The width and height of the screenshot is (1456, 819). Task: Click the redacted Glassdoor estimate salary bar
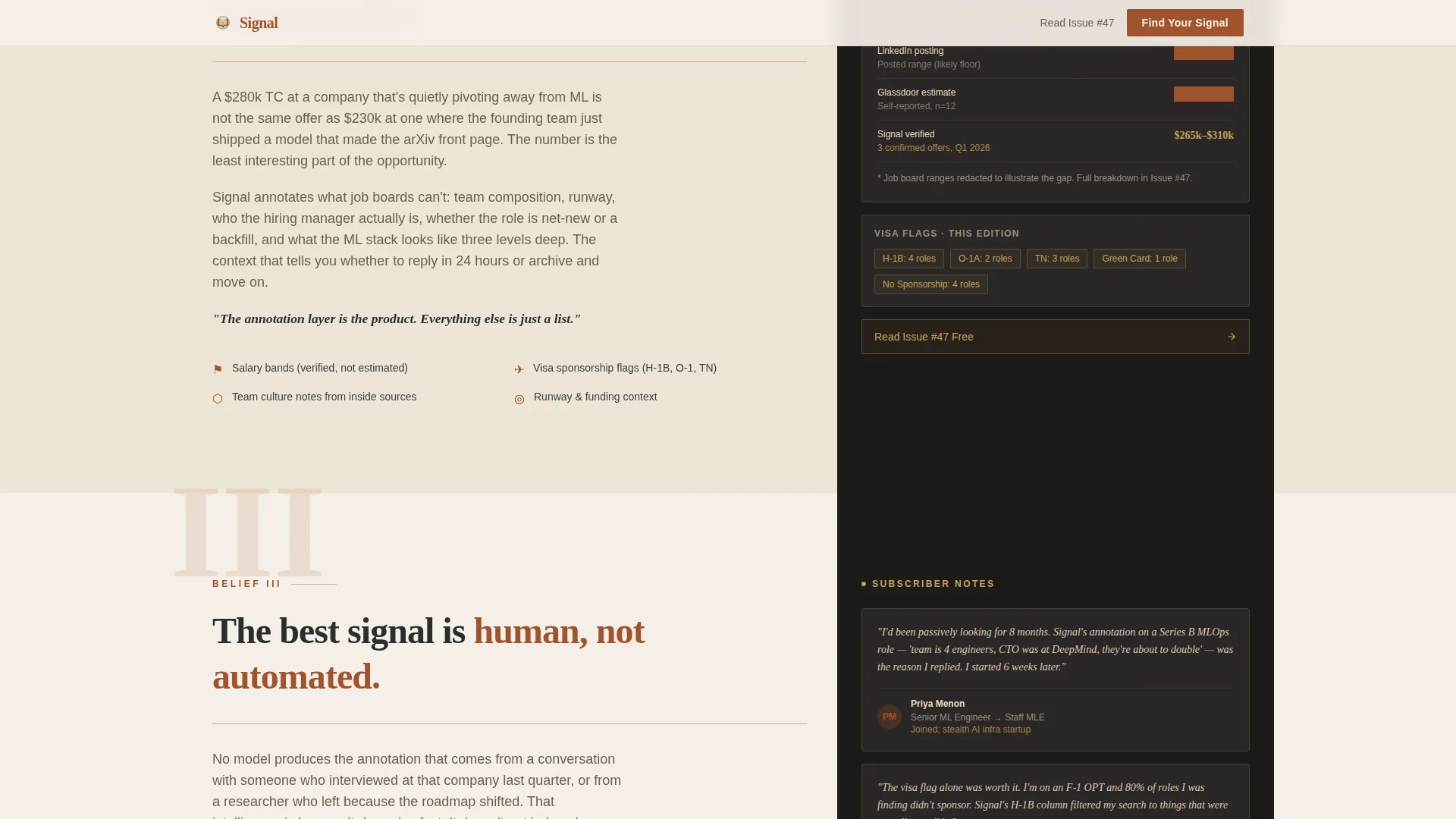point(1203,94)
